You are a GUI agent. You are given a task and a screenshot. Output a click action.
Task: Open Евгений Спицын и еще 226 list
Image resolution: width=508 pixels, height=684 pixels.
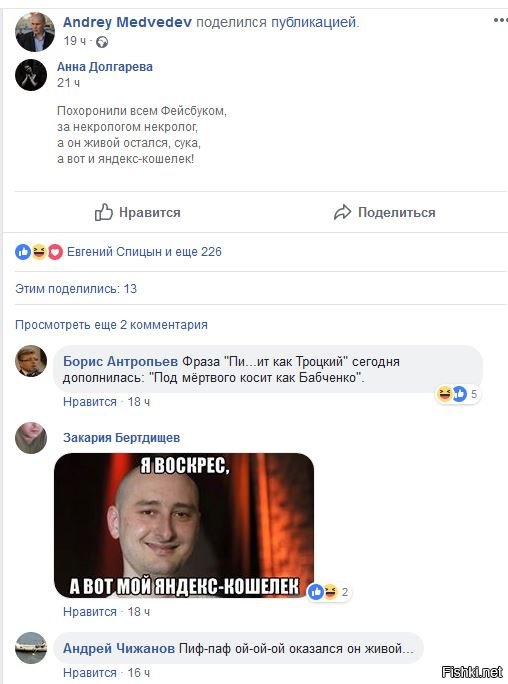[144, 252]
